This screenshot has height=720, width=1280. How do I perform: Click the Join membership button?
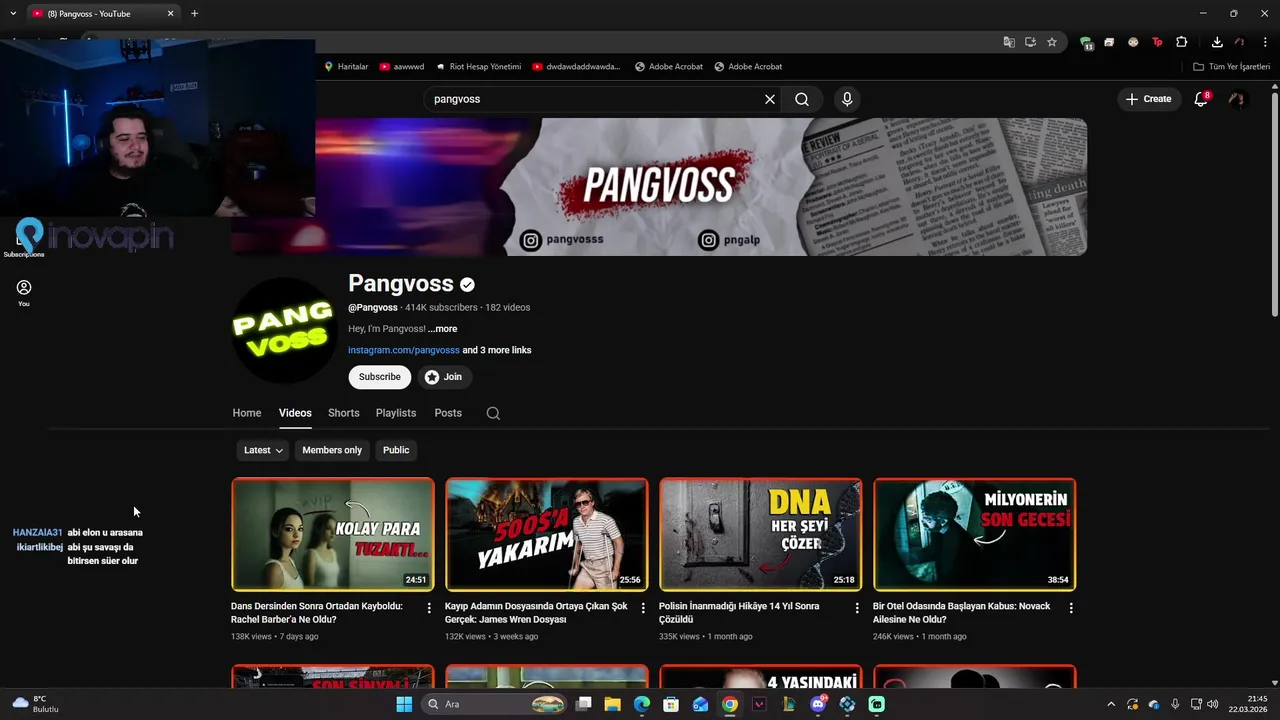pos(444,377)
